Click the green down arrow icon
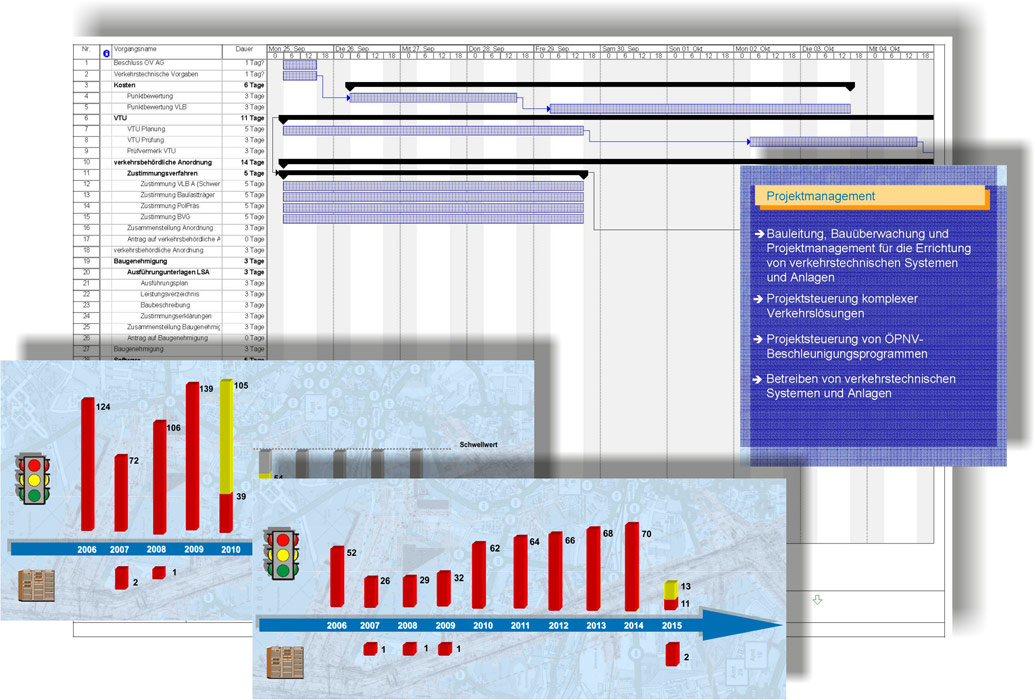Screen dimensions: 1035x700 [817, 600]
